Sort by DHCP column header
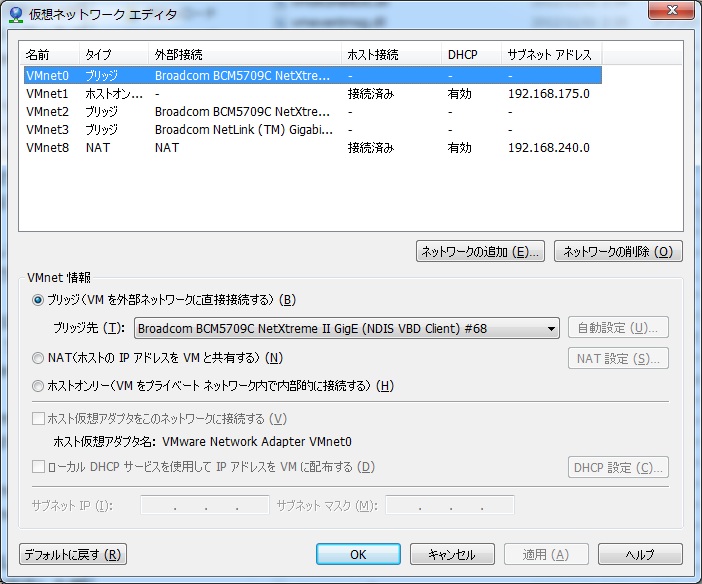Screen dimensions: 702x584 click(471, 55)
